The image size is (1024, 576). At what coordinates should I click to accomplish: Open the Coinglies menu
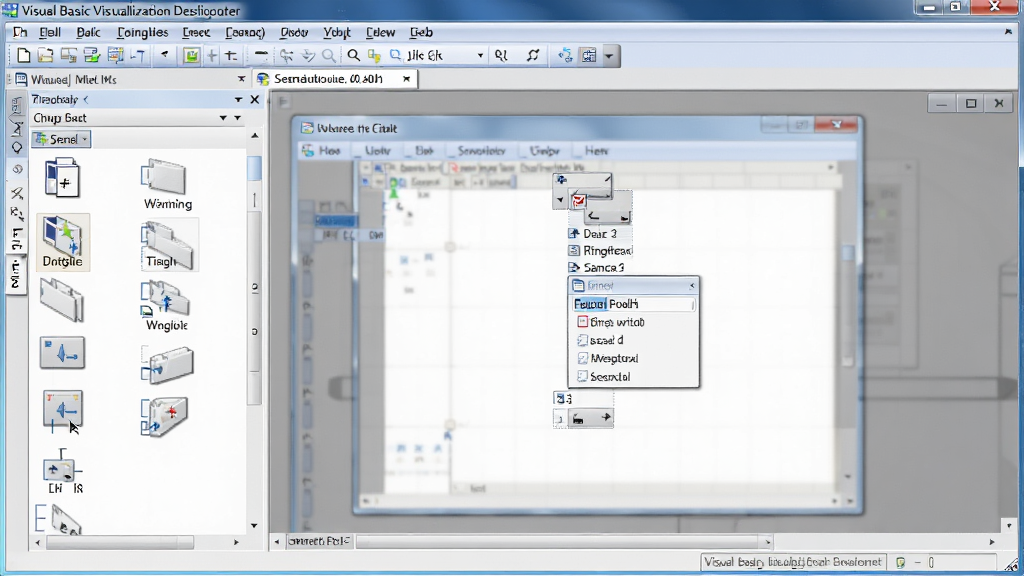142,32
